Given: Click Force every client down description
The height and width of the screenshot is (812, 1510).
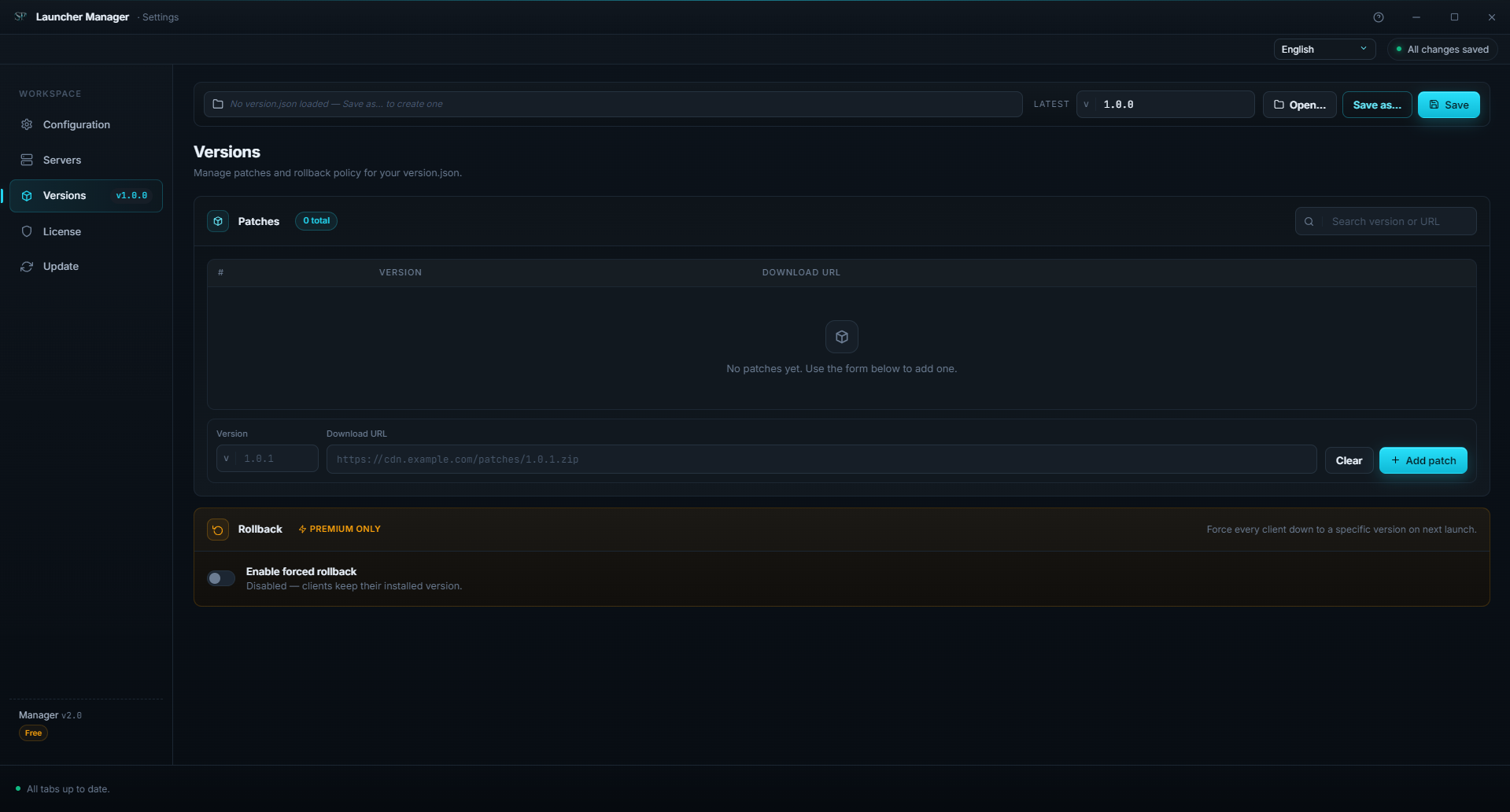Looking at the screenshot, I should pos(1342,530).
